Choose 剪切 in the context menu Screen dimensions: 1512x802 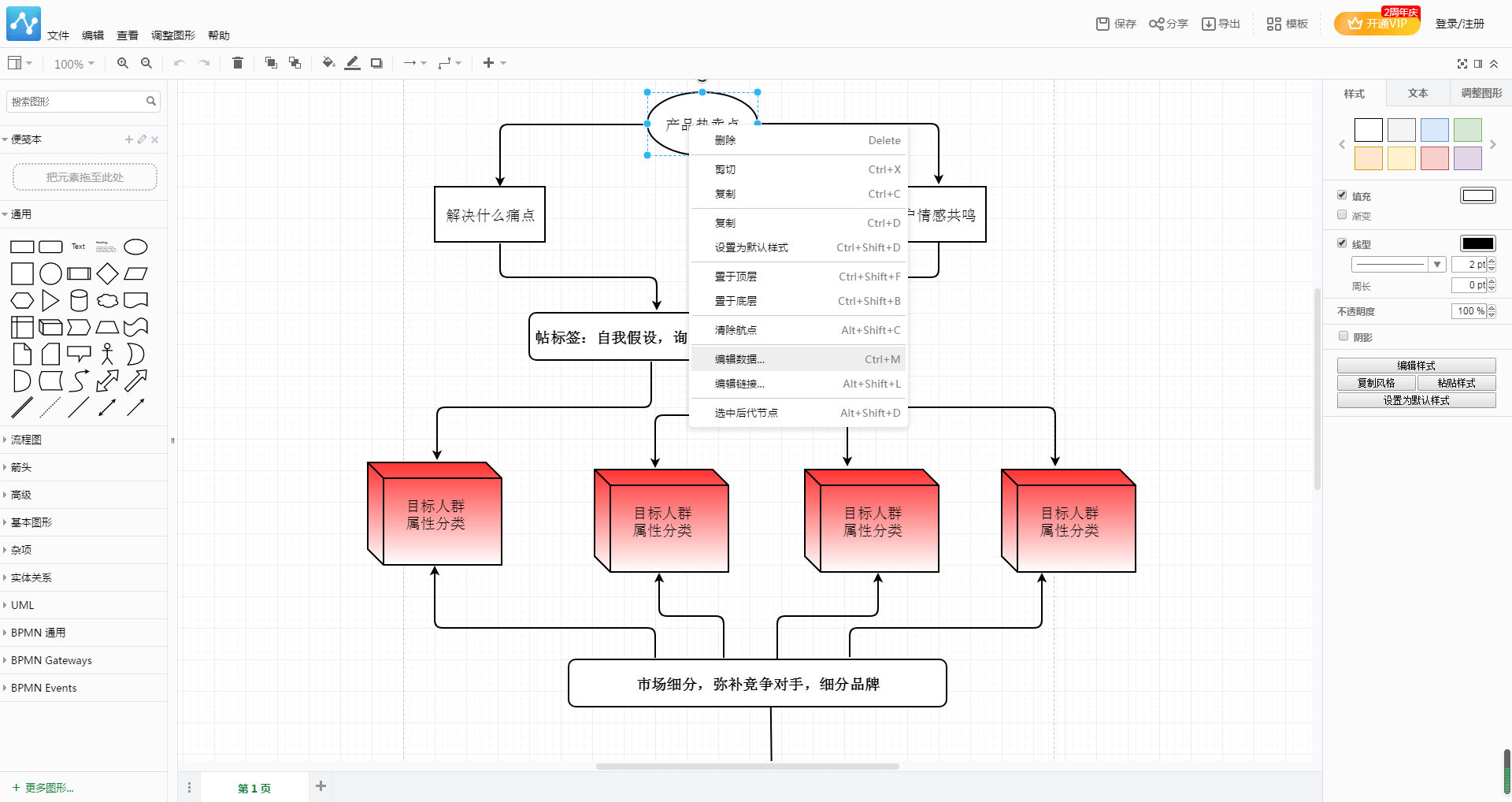[799, 169]
